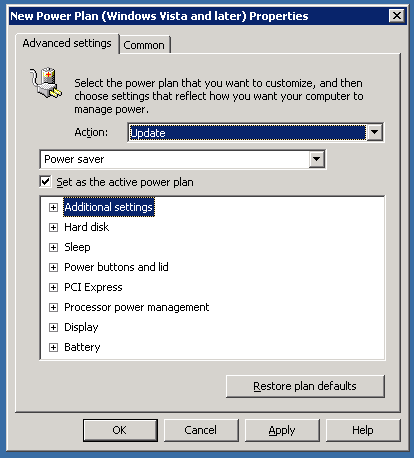The image size is (414, 458).
Task: Expand the Display settings node
Action: (53, 327)
